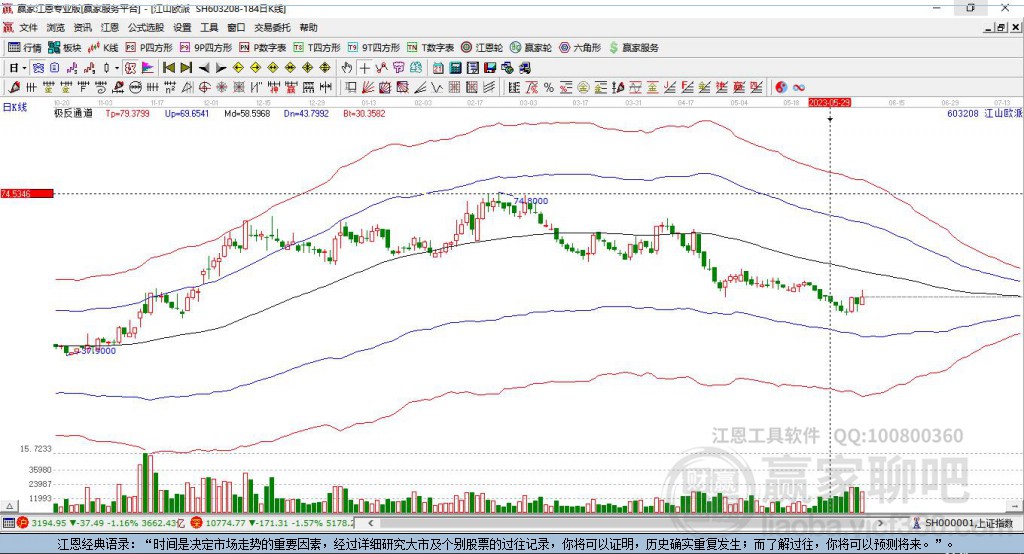
Task: Expand the 日 period dropdown arrow
Action: click(x=24, y=68)
